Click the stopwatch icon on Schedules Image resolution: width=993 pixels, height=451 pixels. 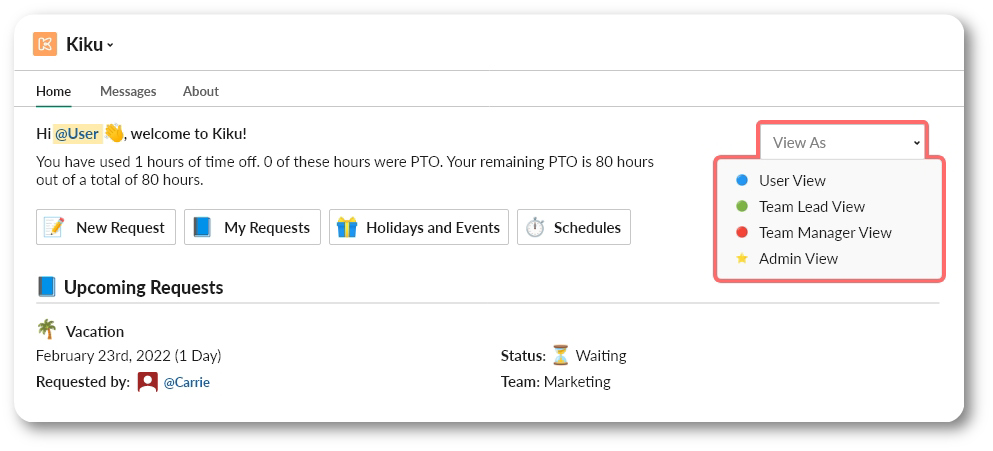535,227
